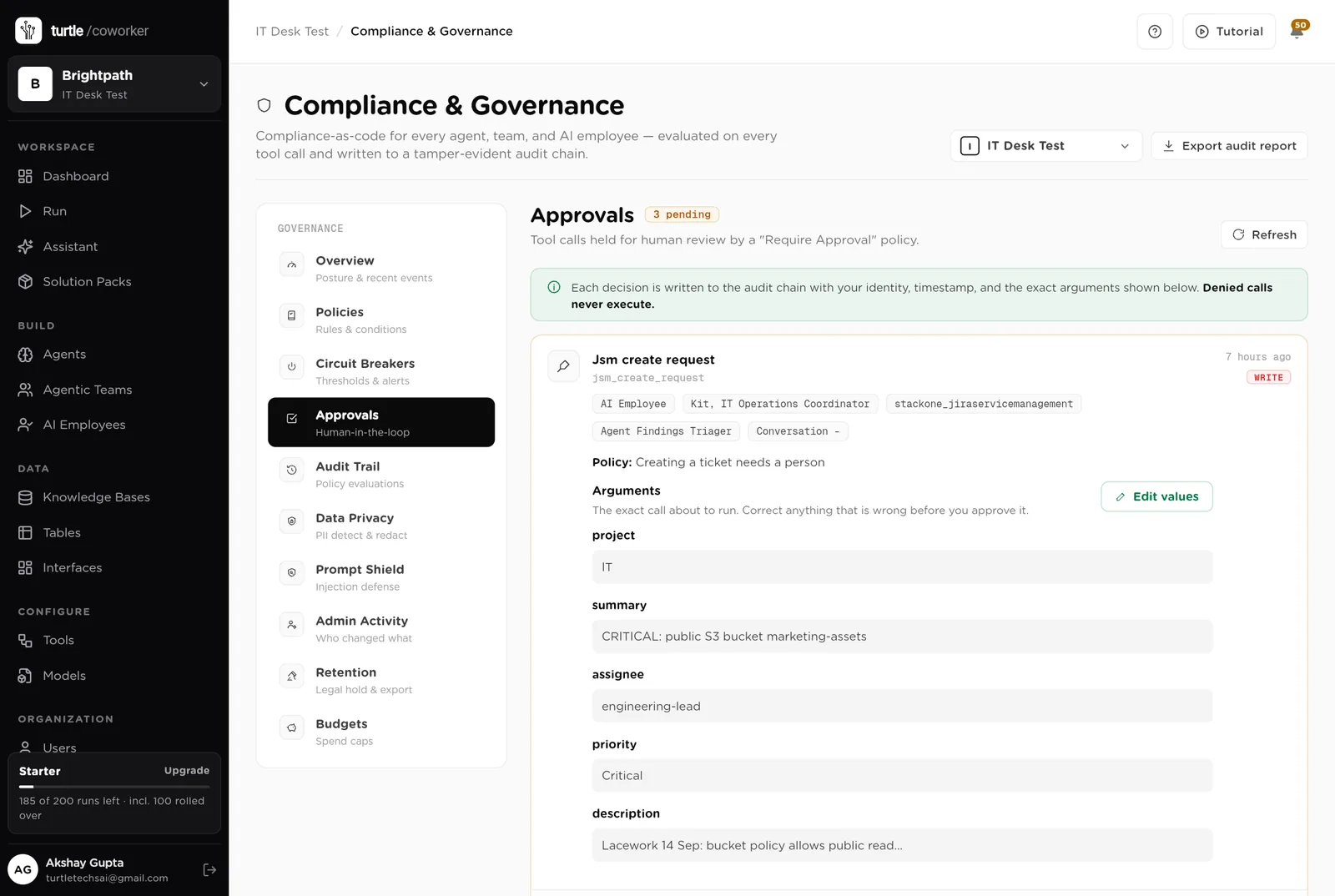
Task: Click the Policies document icon
Action: click(291, 315)
